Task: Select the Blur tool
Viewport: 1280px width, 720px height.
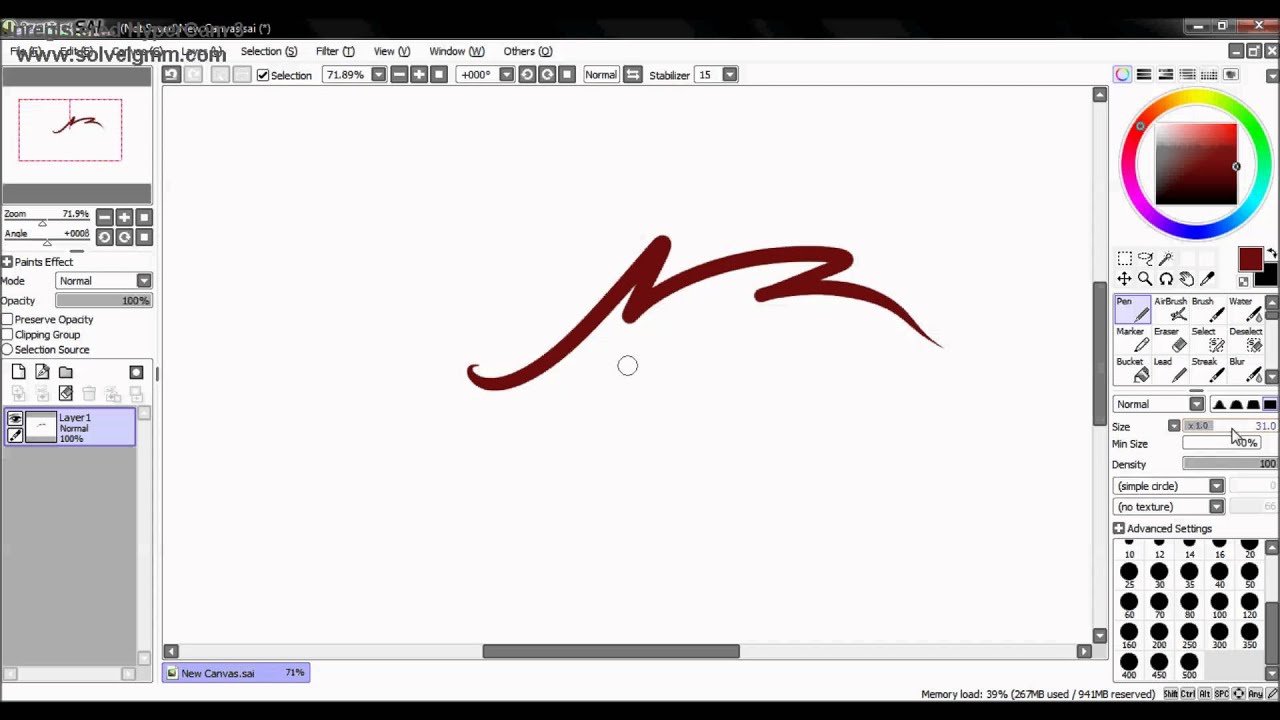Action: point(1244,370)
